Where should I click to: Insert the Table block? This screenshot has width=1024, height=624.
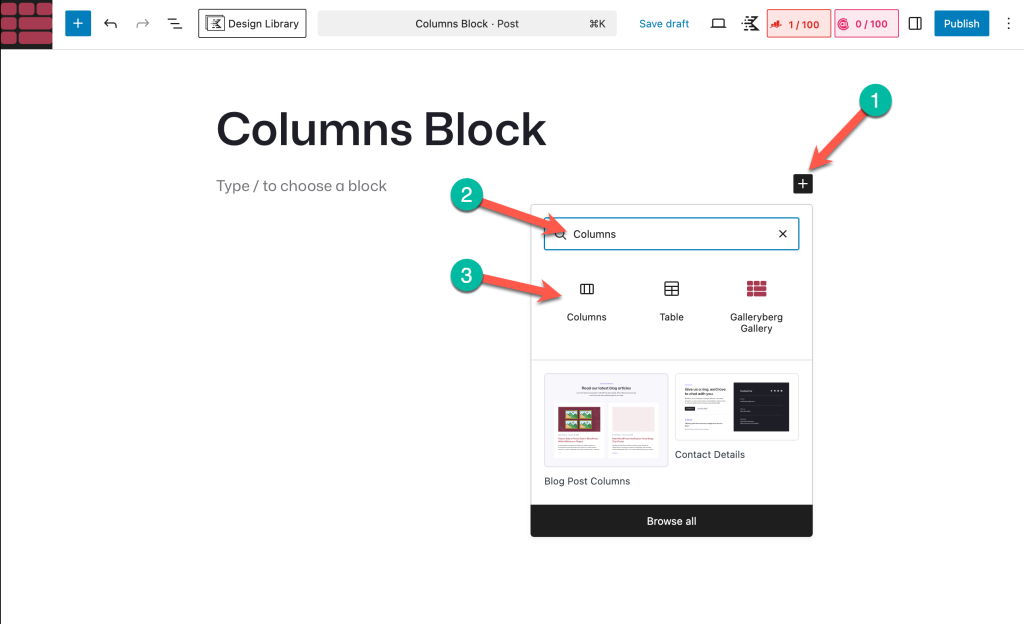coord(671,299)
